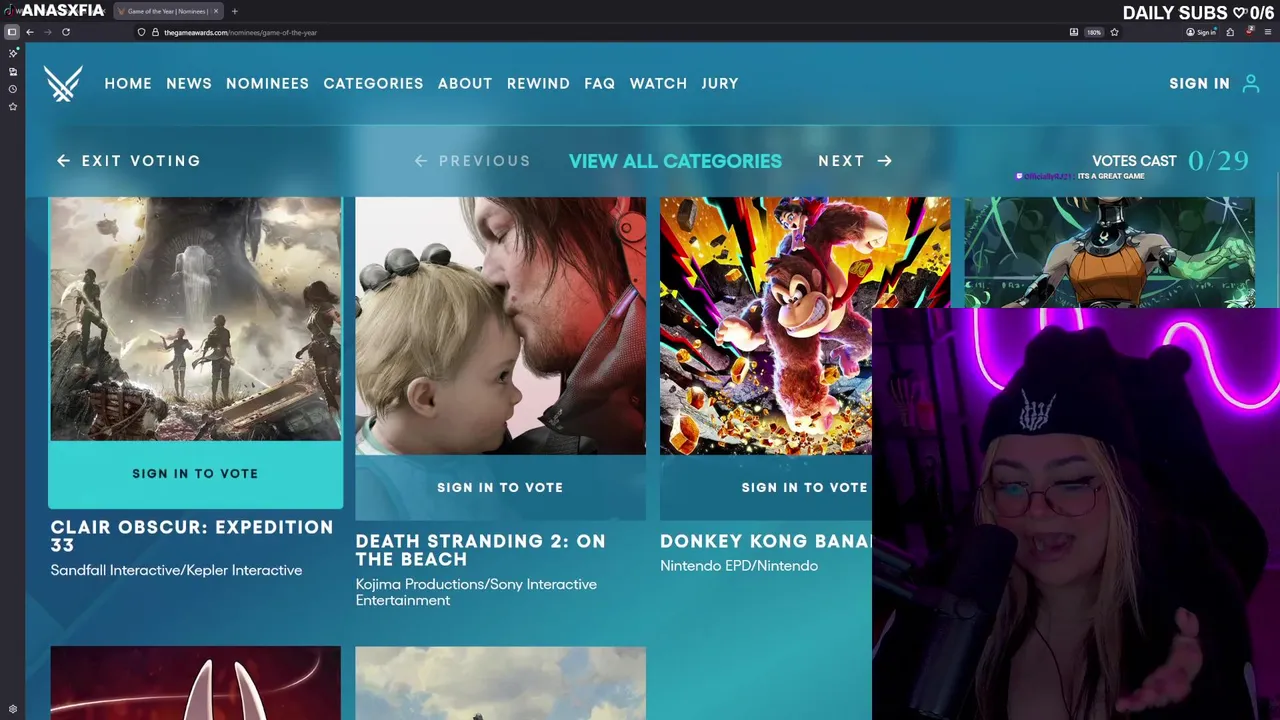The image size is (1280, 720).
Task: Click the left arrow beside EXIT VOTING
Action: point(64,161)
